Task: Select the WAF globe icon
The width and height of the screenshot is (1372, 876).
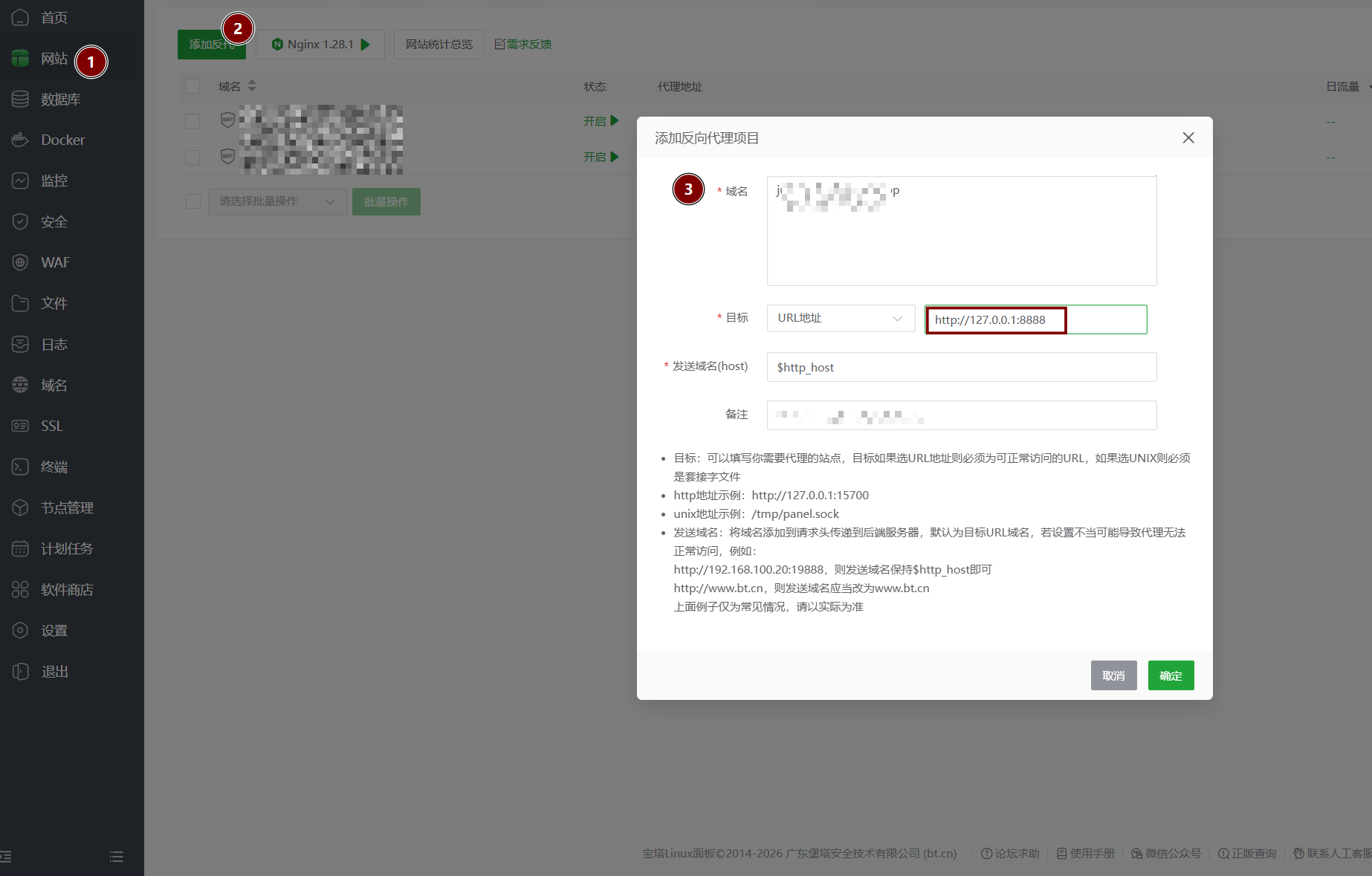Action: pos(20,262)
